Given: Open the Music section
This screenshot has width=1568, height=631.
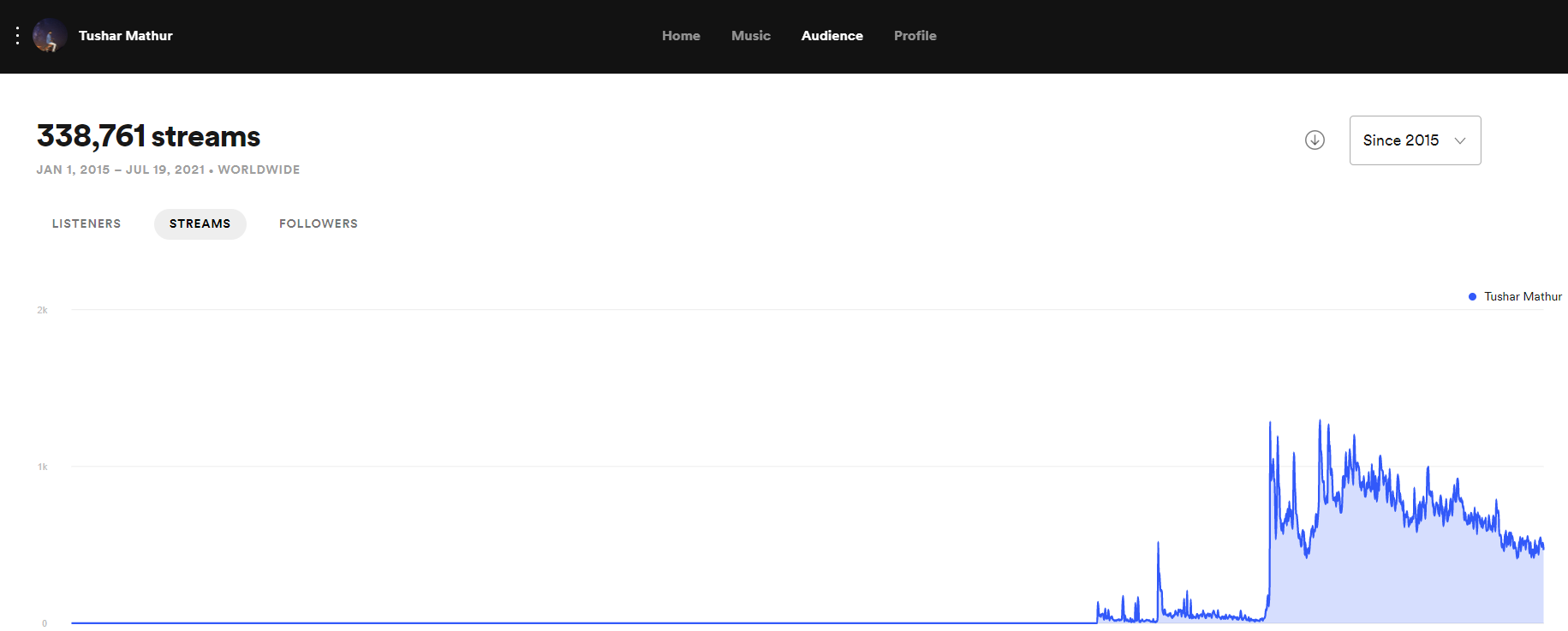Looking at the screenshot, I should pos(751,36).
